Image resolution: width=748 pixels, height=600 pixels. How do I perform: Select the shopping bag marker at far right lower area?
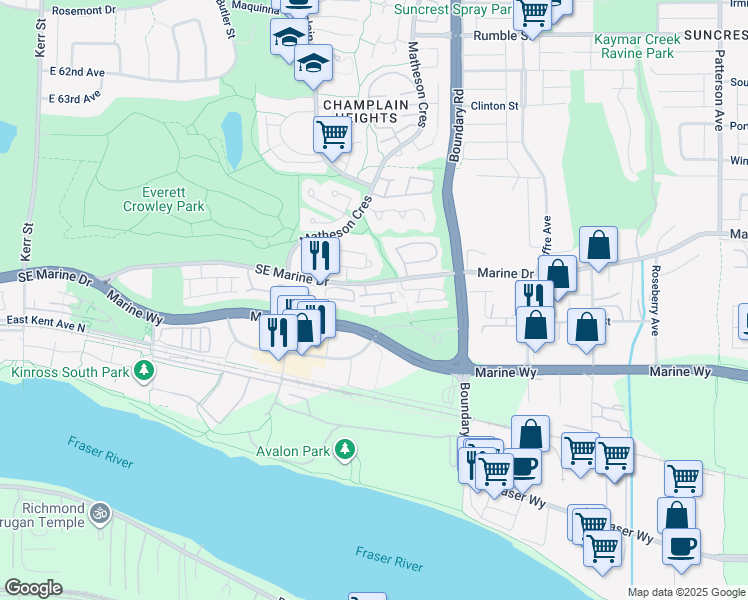point(676,515)
